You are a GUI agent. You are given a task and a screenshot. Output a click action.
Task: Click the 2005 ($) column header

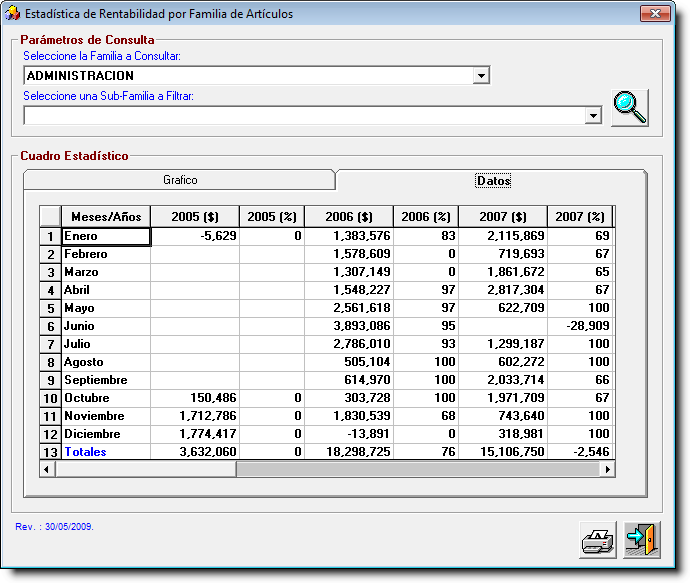(195, 217)
